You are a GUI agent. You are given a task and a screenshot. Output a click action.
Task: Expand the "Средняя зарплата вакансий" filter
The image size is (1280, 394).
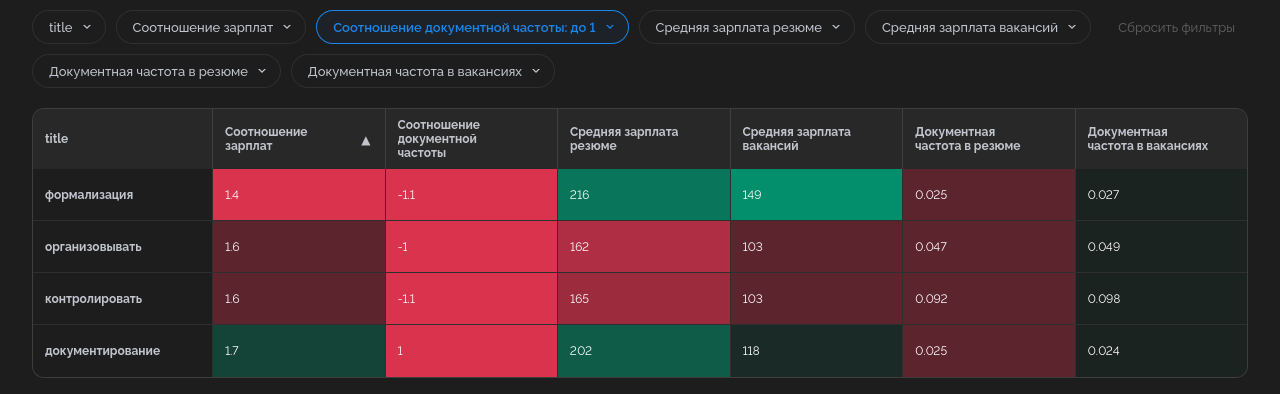978,27
